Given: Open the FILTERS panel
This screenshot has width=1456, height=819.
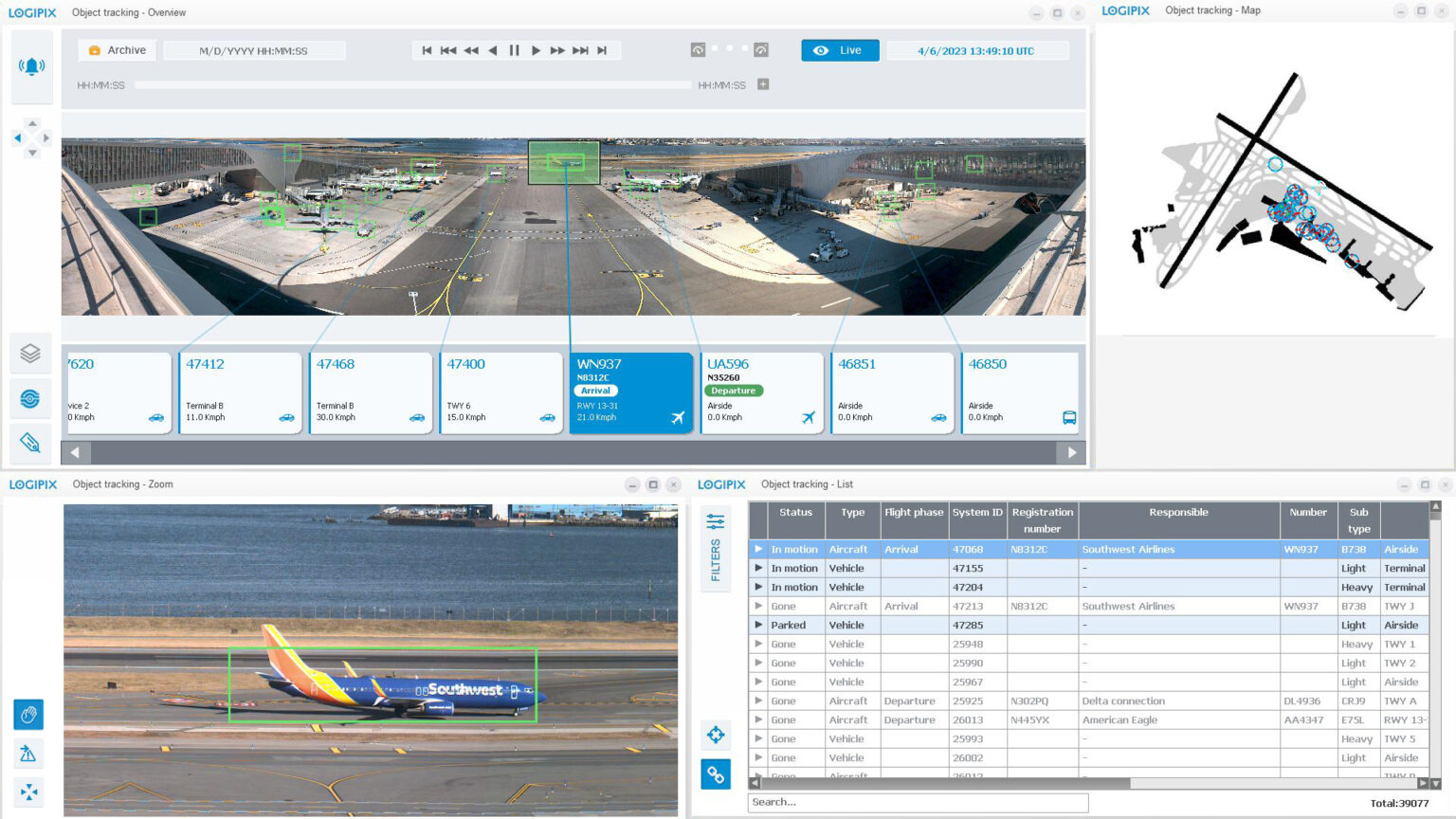Looking at the screenshot, I should pyautogui.click(x=716, y=545).
